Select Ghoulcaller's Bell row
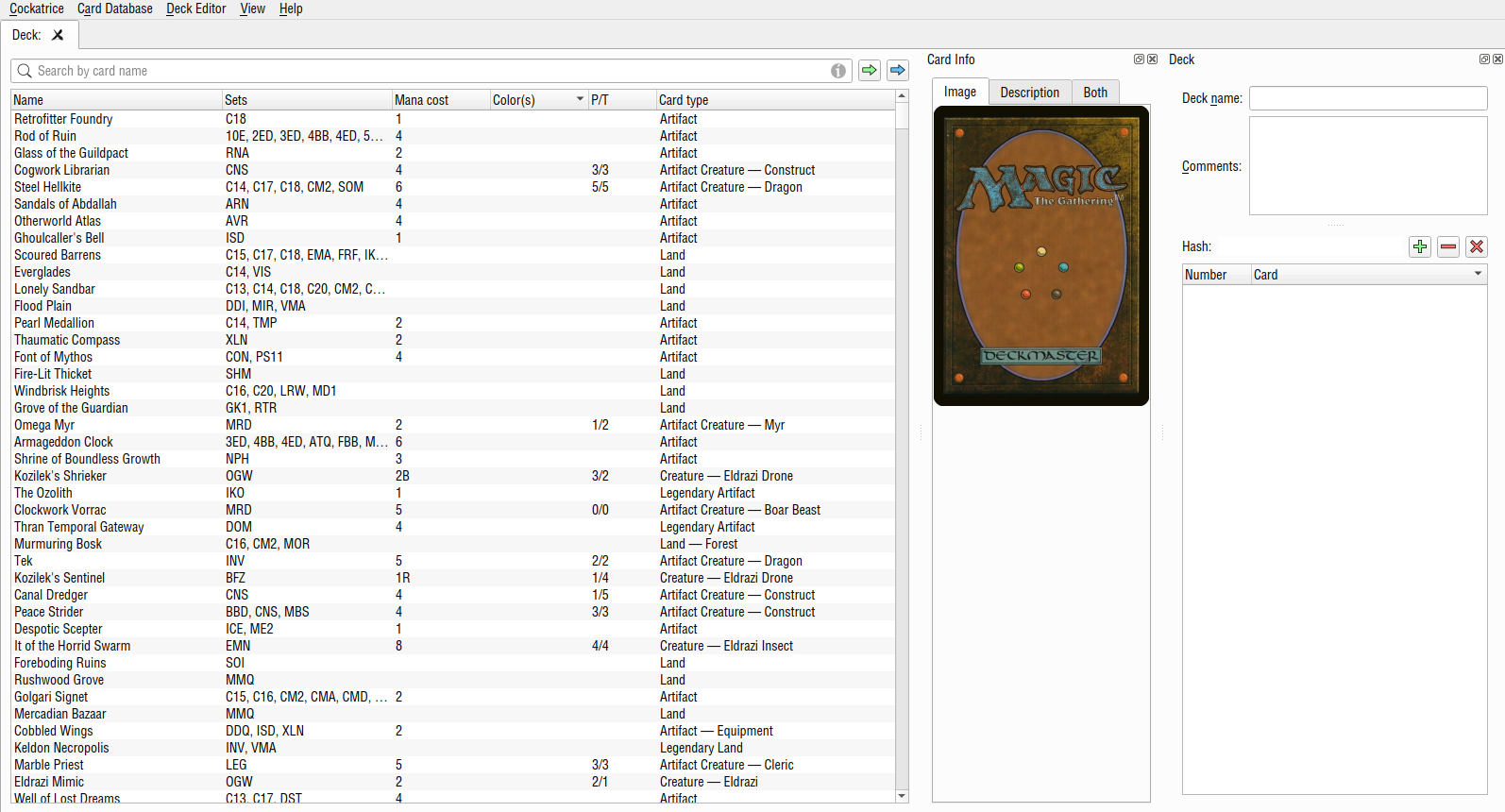Viewport: 1505px width, 812px height. 453,238
